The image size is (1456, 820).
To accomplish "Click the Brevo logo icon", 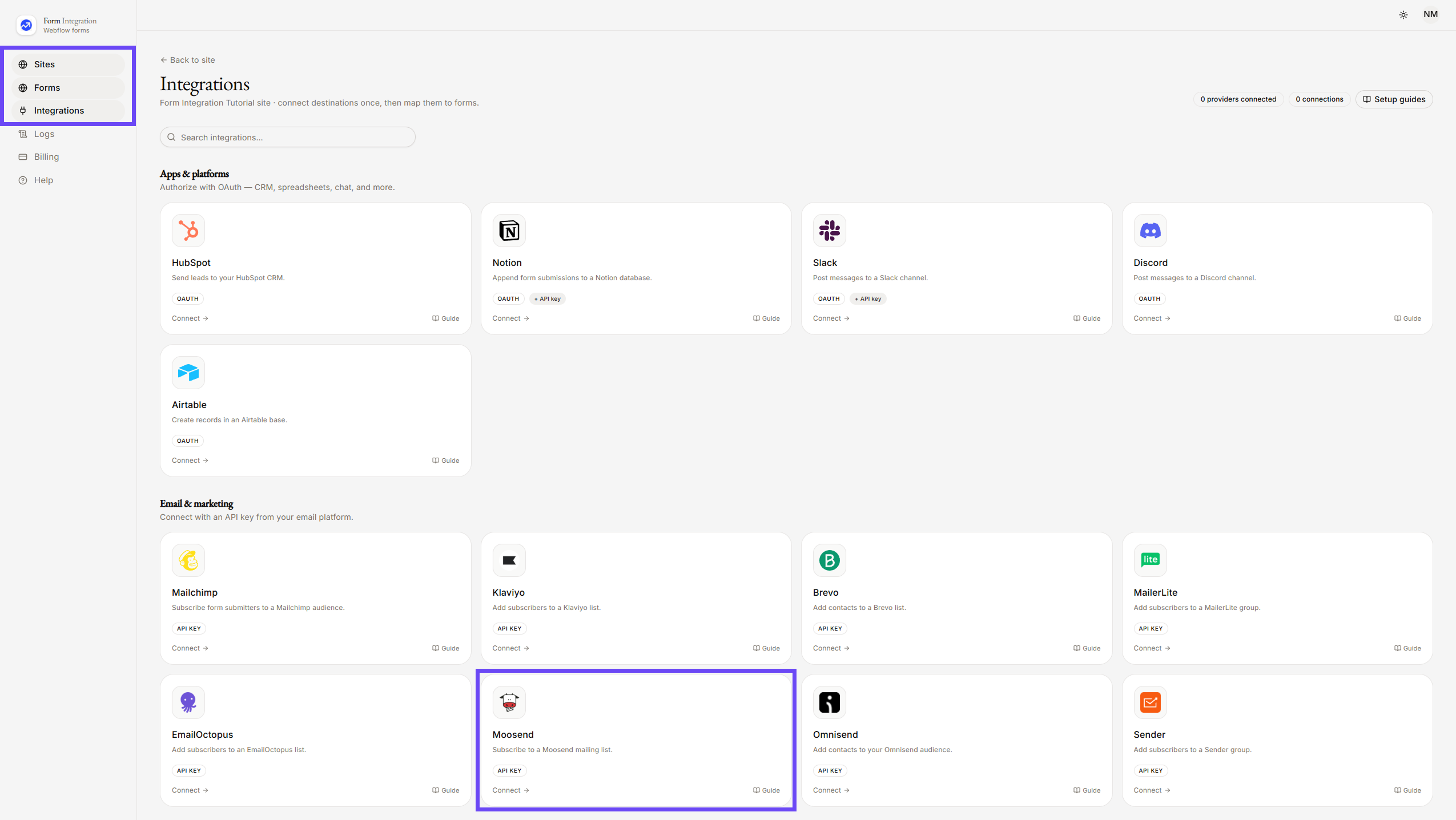I will coord(829,560).
